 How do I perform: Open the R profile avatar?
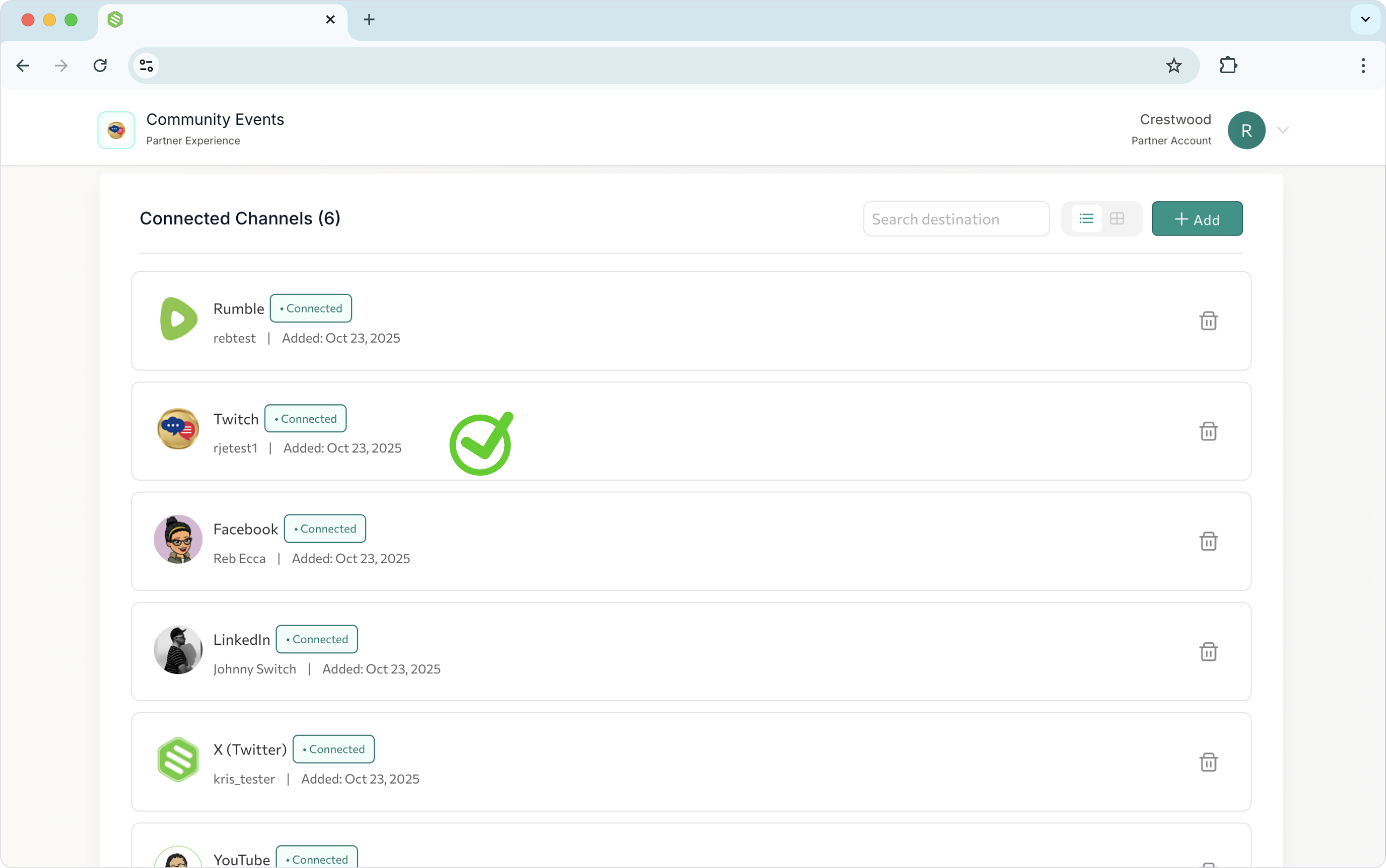(x=1247, y=130)
